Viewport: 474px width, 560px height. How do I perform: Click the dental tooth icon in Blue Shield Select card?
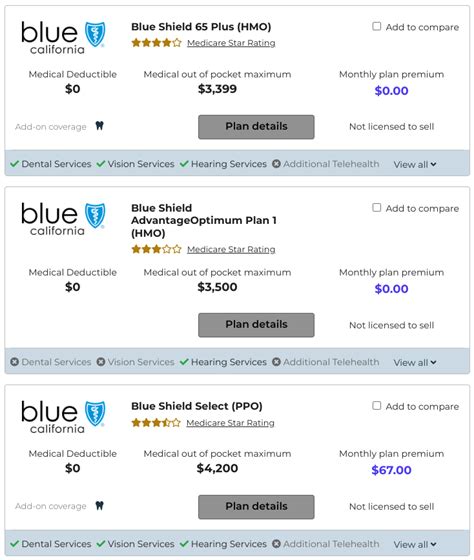click(100, 505)
